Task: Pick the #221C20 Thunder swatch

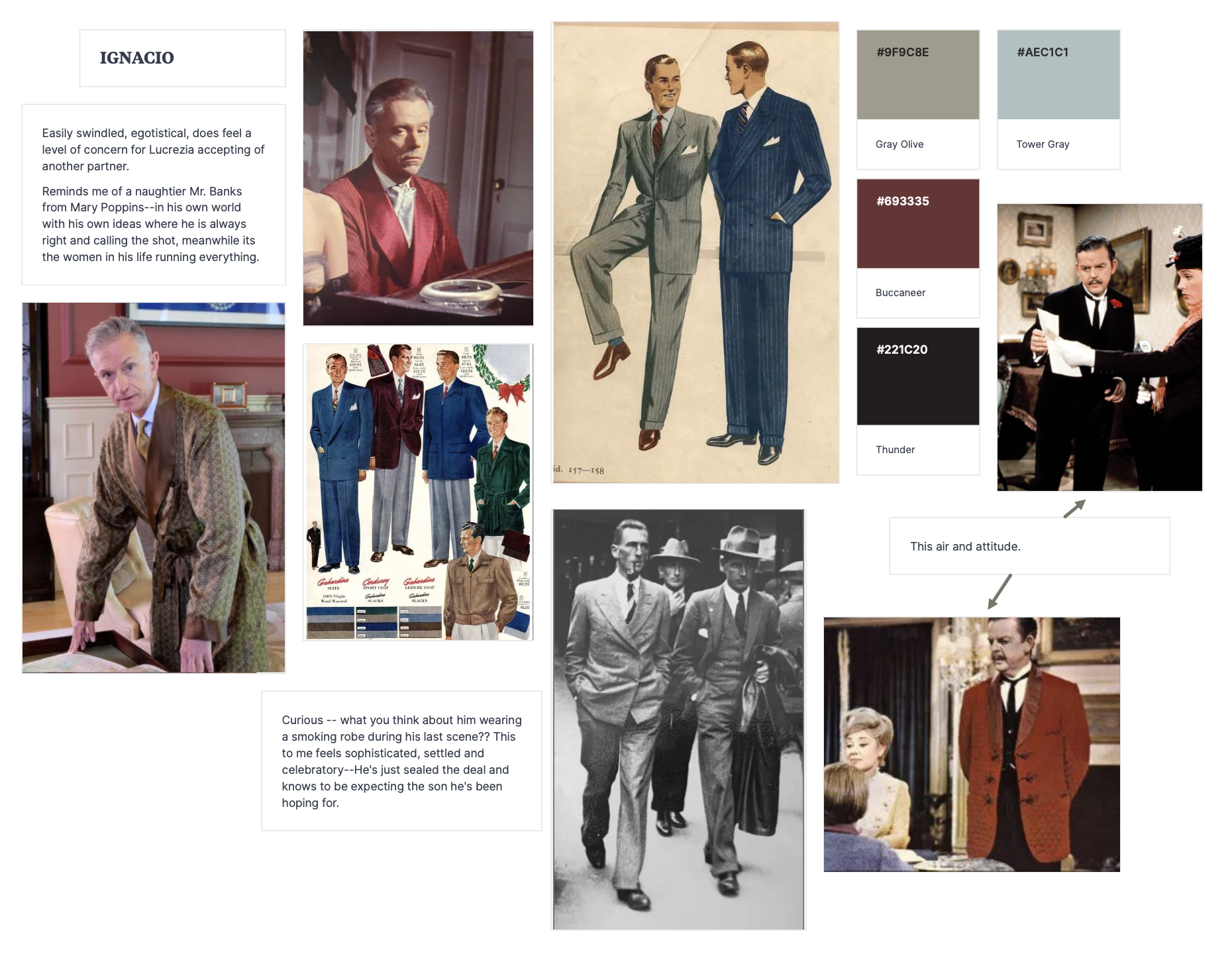Action: [x=918, y=376]
